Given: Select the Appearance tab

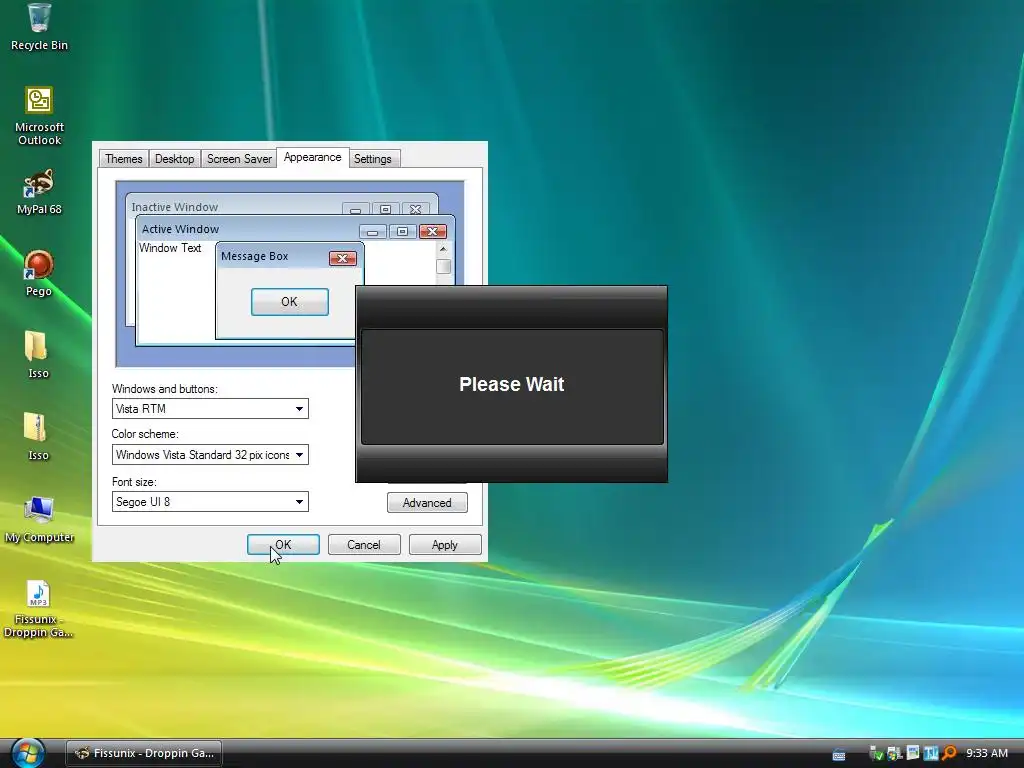Looking at the screenshot, I should coord(312,157).
